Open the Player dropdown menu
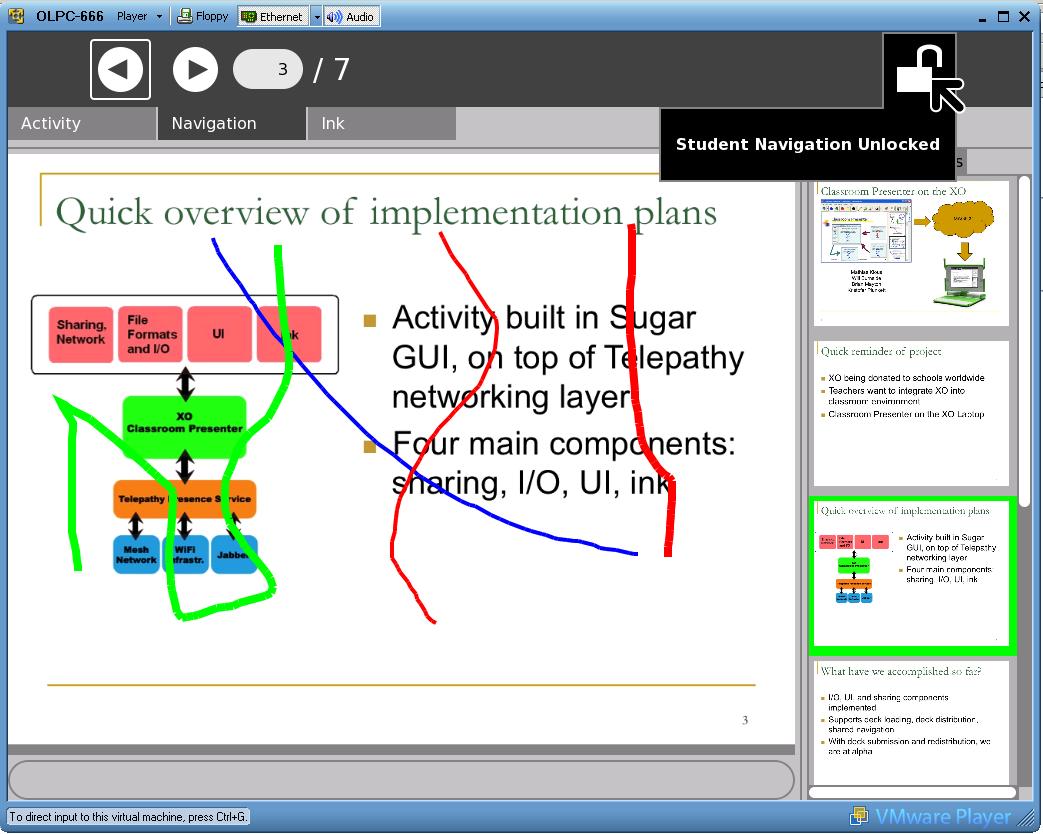This screenshot has height=834, width=1043. [138, 16]
